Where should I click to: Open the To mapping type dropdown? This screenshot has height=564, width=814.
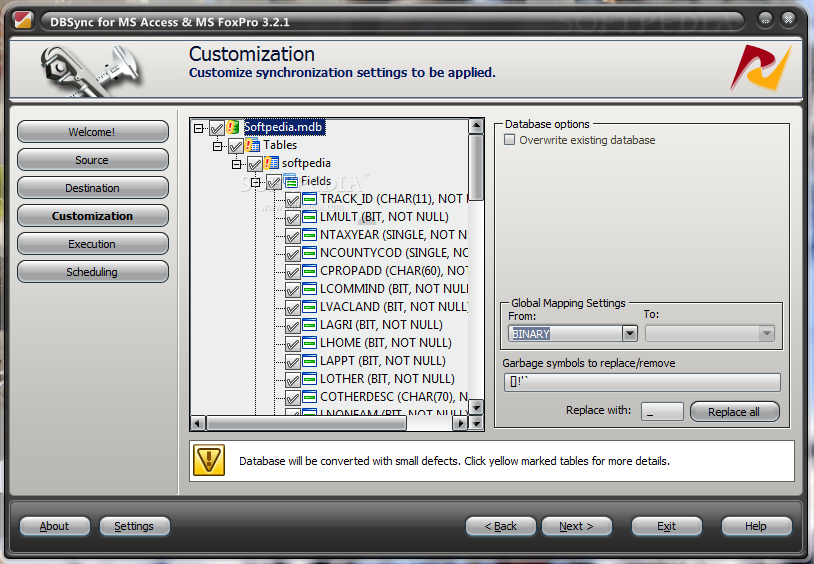(766, 333)
